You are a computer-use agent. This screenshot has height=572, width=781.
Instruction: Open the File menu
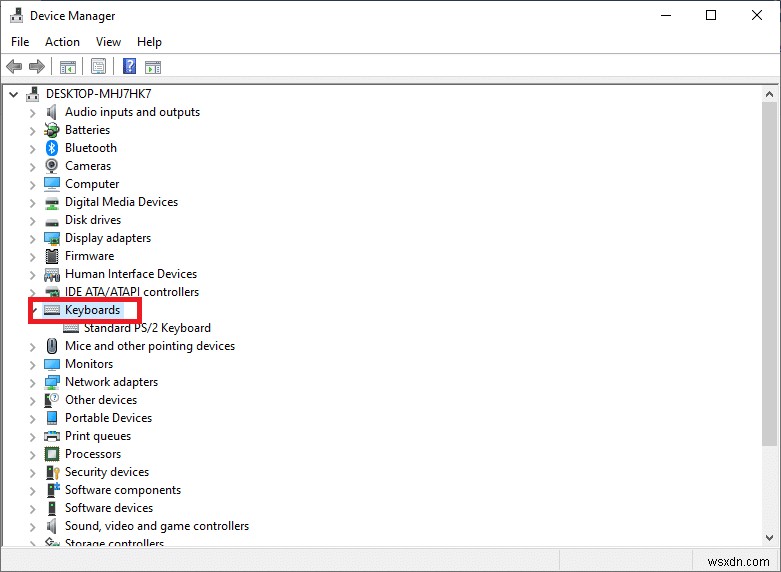tap(20, 42)
